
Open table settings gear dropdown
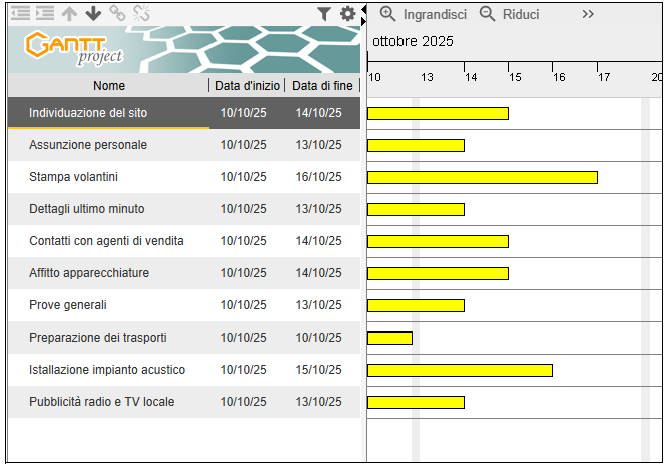tap(348, 14)
